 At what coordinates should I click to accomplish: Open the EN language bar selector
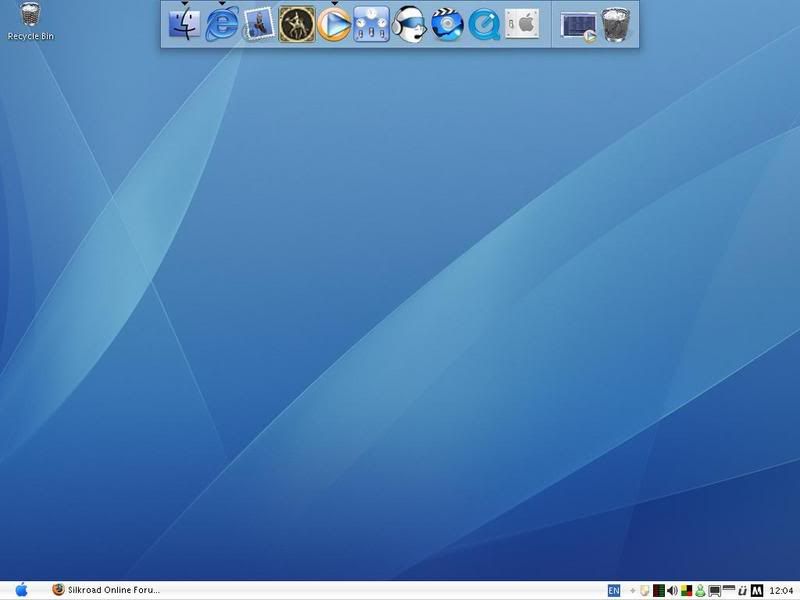pyautogui.click(x=614, y=590)
